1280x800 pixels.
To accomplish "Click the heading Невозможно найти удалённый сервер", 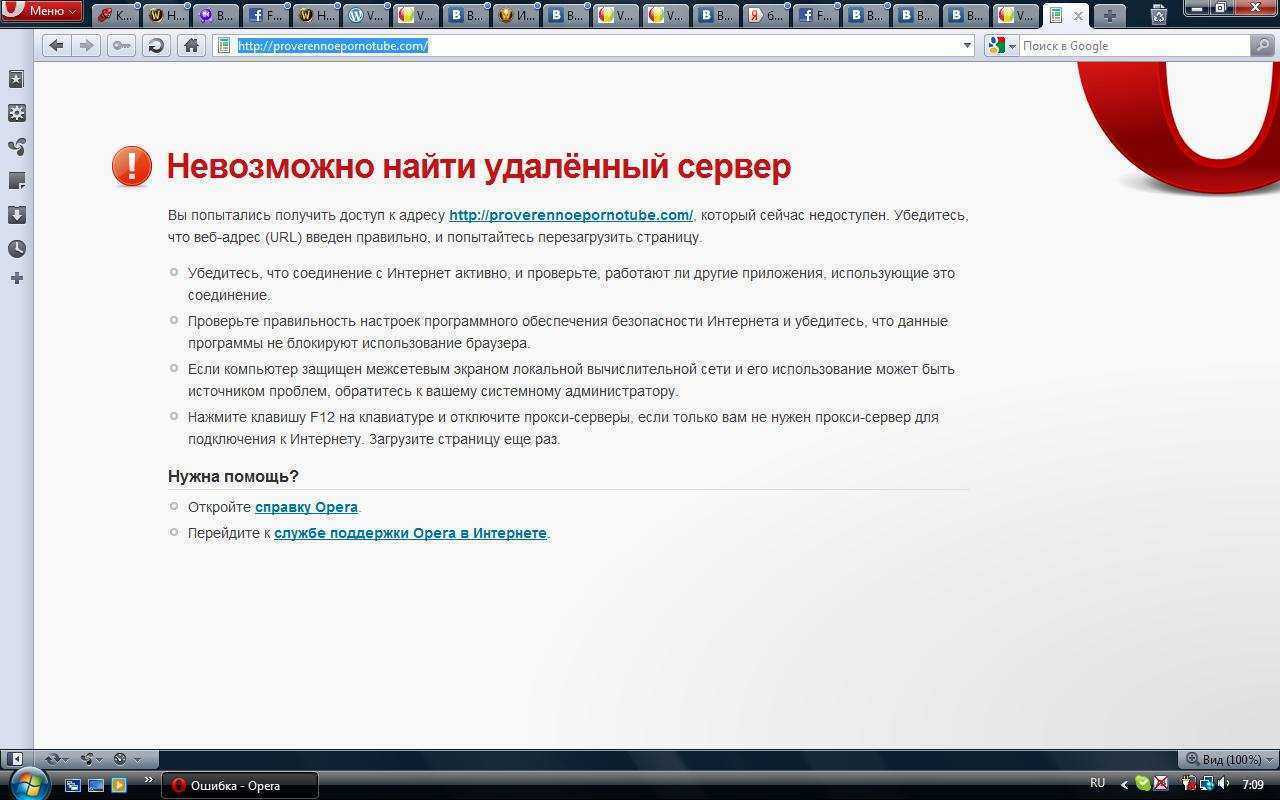I will pyautogui.click(x=478, y=166).
